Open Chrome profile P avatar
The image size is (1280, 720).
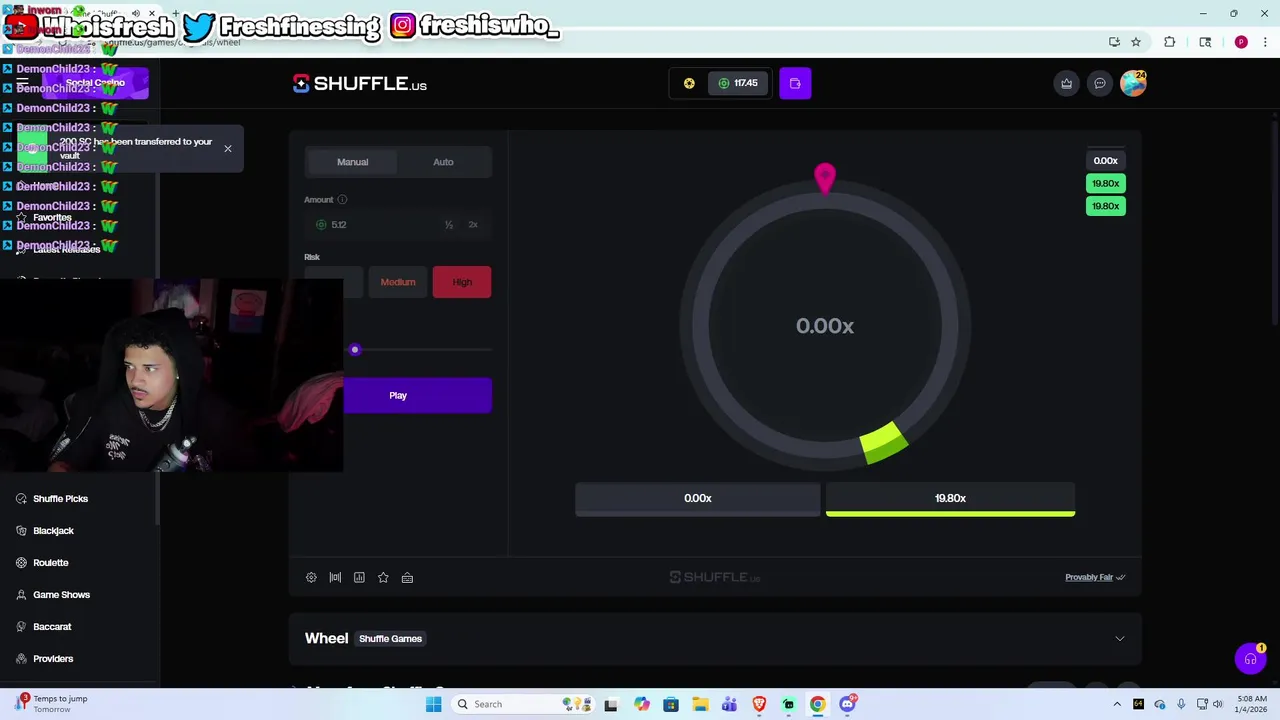tap(1241, 42)
